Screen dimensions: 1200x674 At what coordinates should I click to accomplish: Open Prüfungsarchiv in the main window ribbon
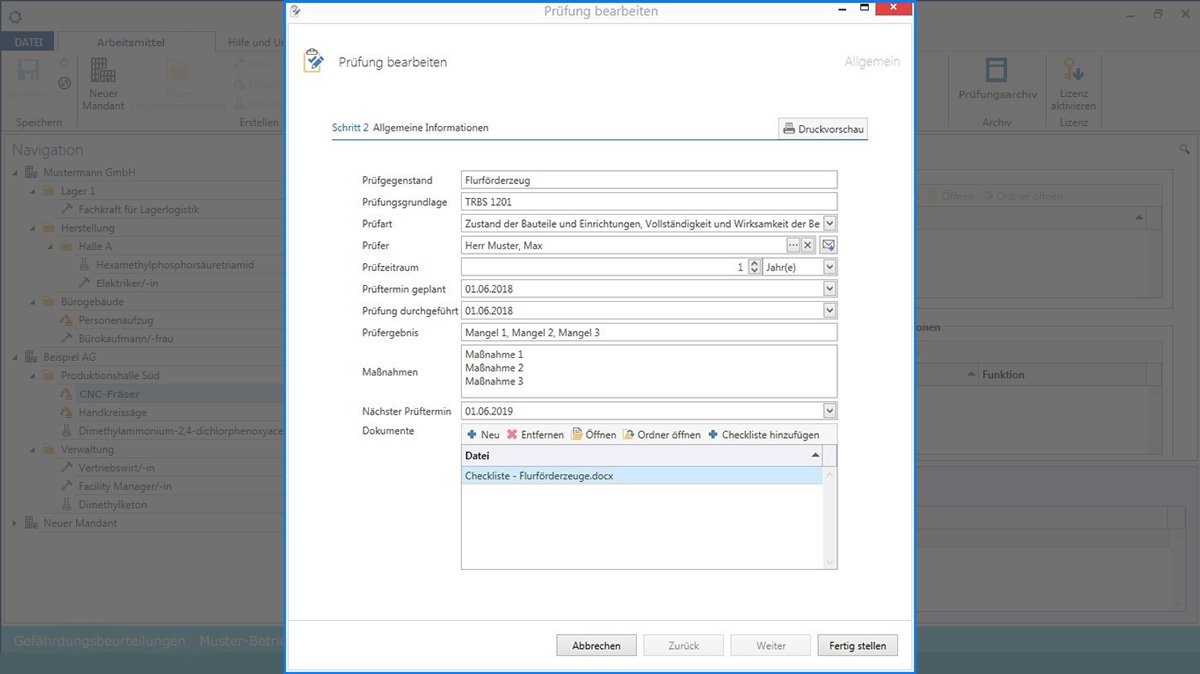pyautogui.click(x=996, y=79)
